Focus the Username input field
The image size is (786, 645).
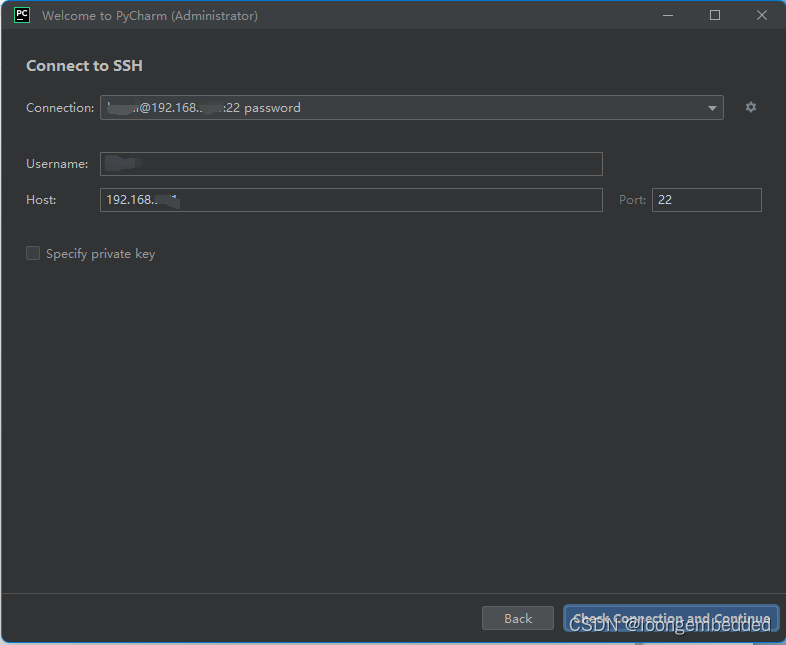[x=351, y=164]
